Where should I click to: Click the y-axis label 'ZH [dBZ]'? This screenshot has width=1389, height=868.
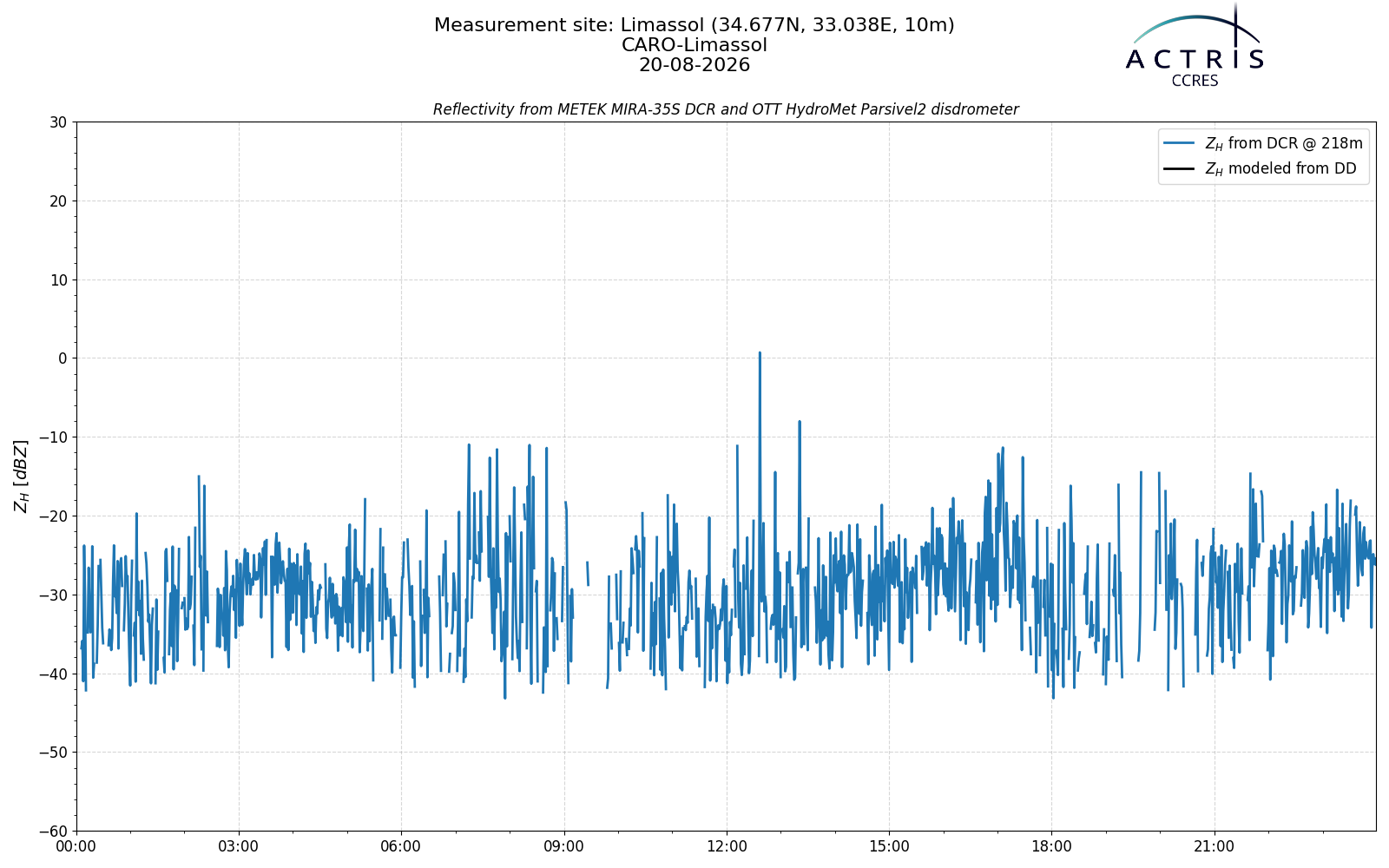(x=21, y=476)
